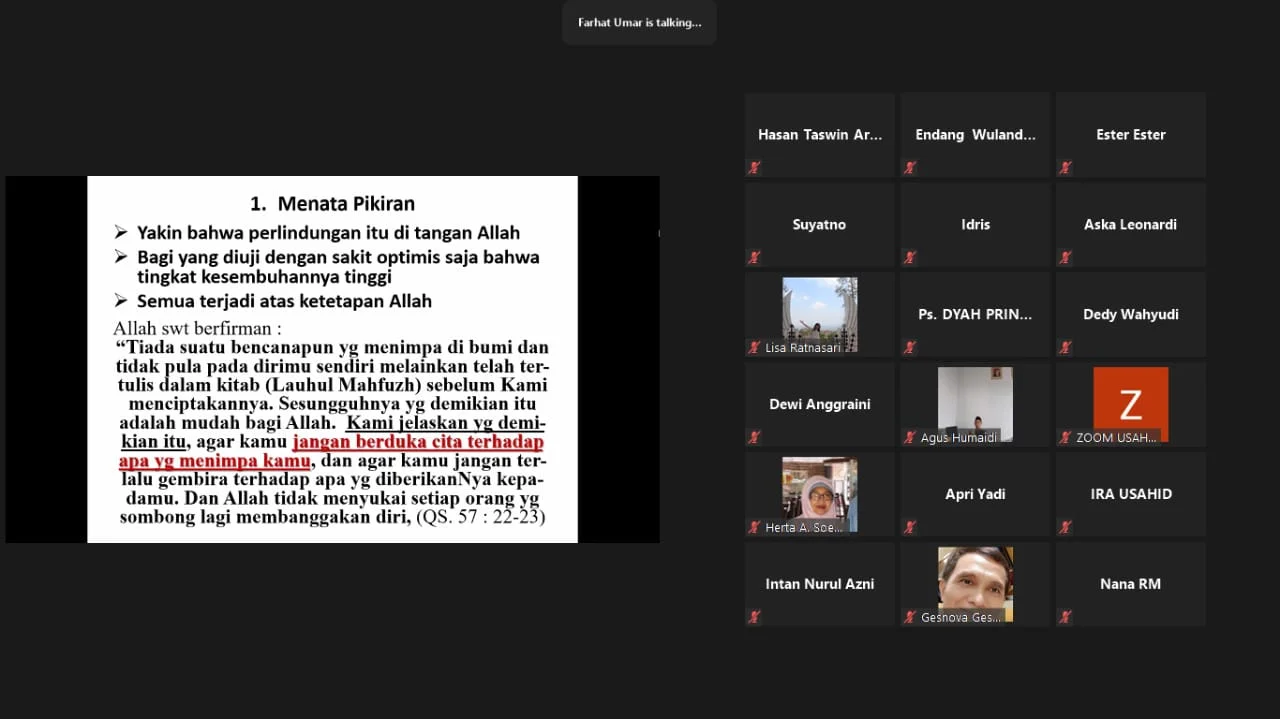Click muted mic icon on Dewi Anggraini tile
The width and height of the screenshot is (1280, 719).
754,438
